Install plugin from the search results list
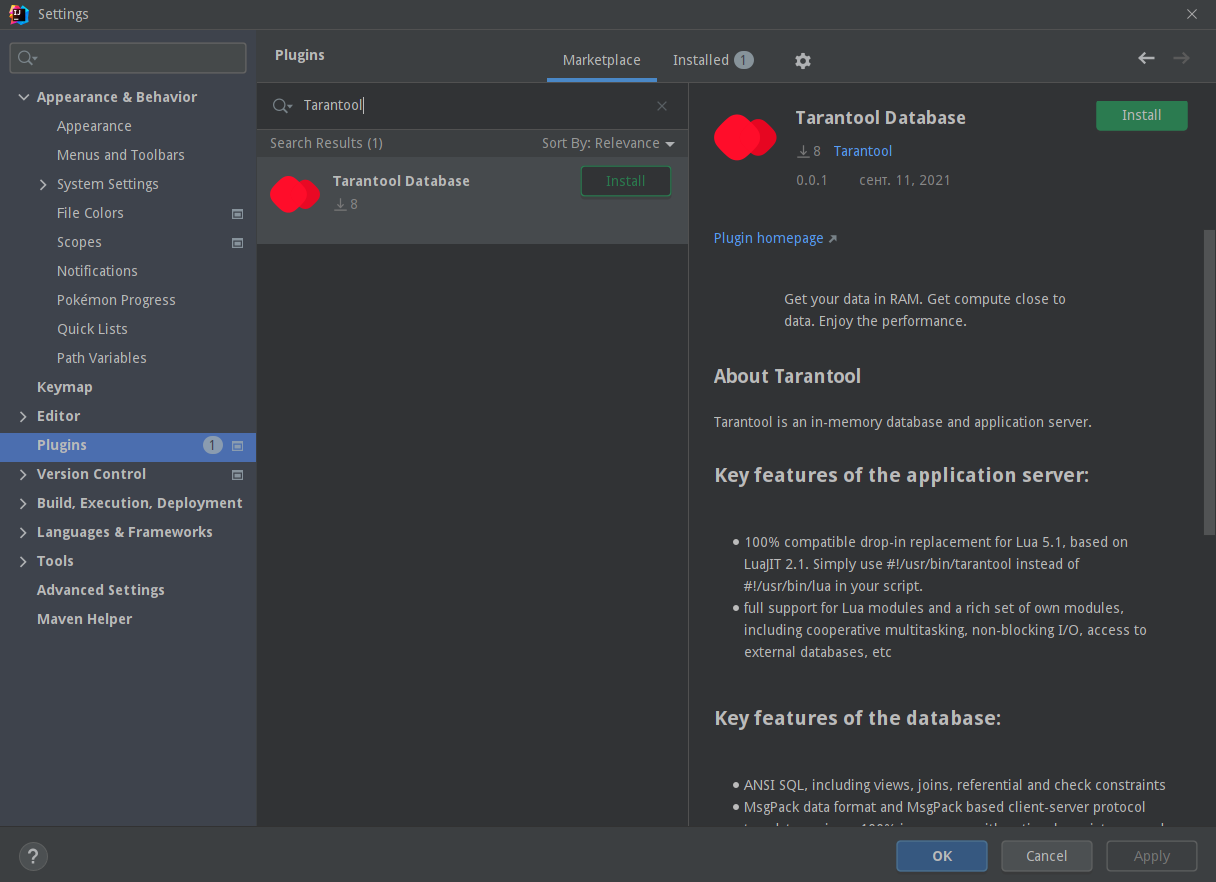 626,181
